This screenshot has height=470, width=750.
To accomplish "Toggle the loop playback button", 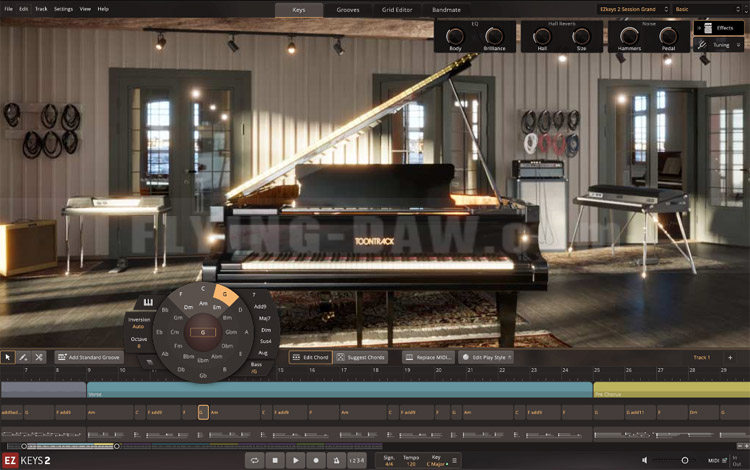I will 254,460.
